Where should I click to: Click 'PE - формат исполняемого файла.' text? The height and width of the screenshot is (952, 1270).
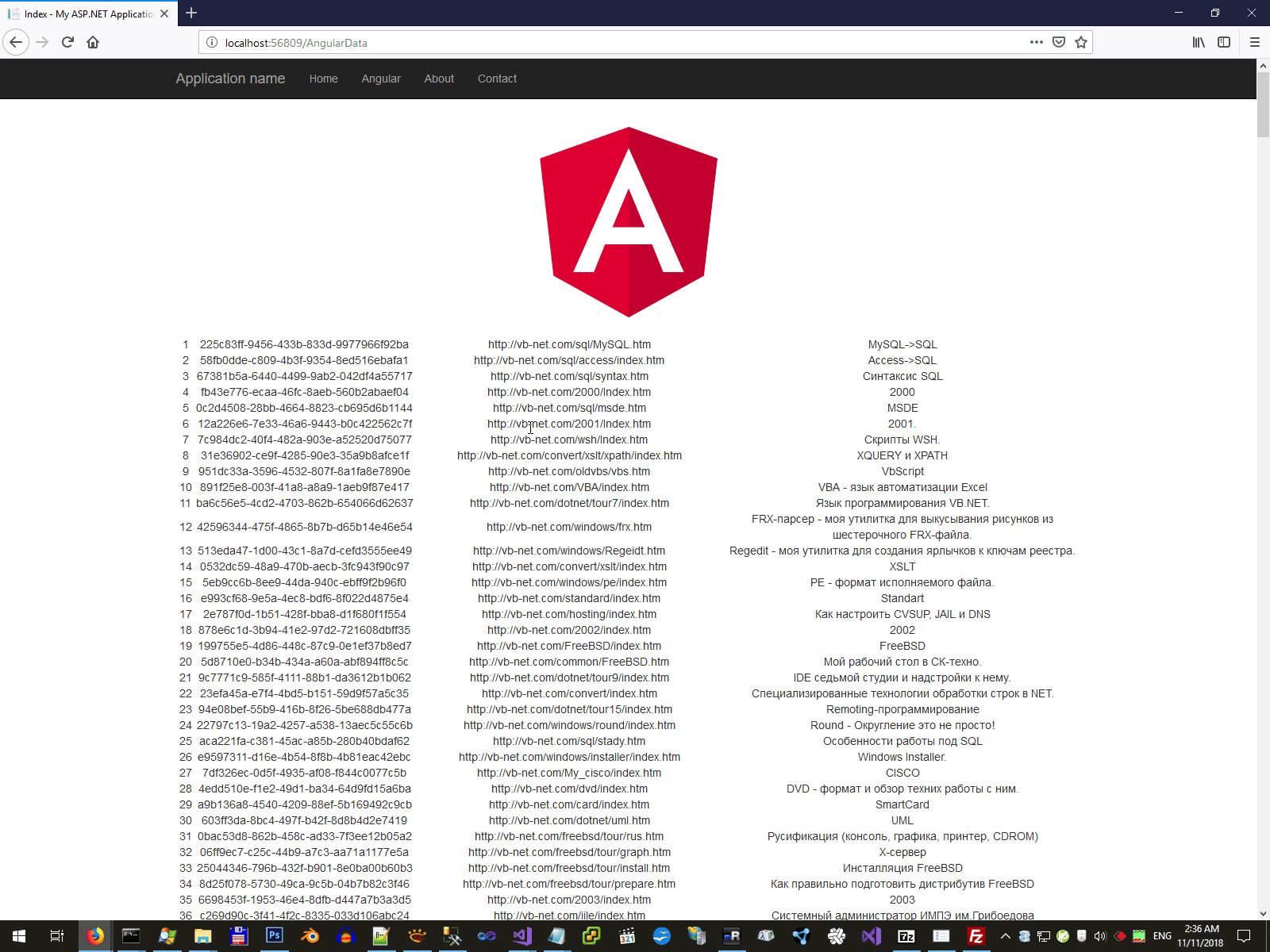[902, 582]
